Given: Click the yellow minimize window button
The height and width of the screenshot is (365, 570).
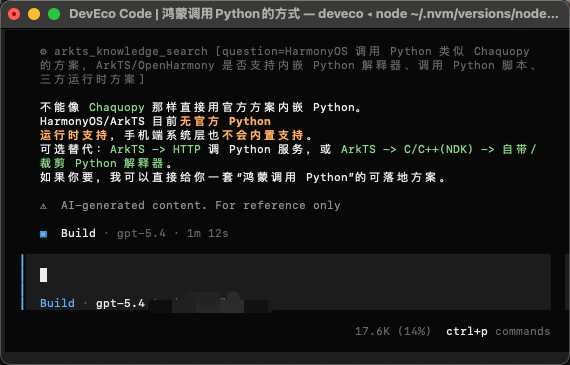Looking at the screenshot, I should [34, 14].
